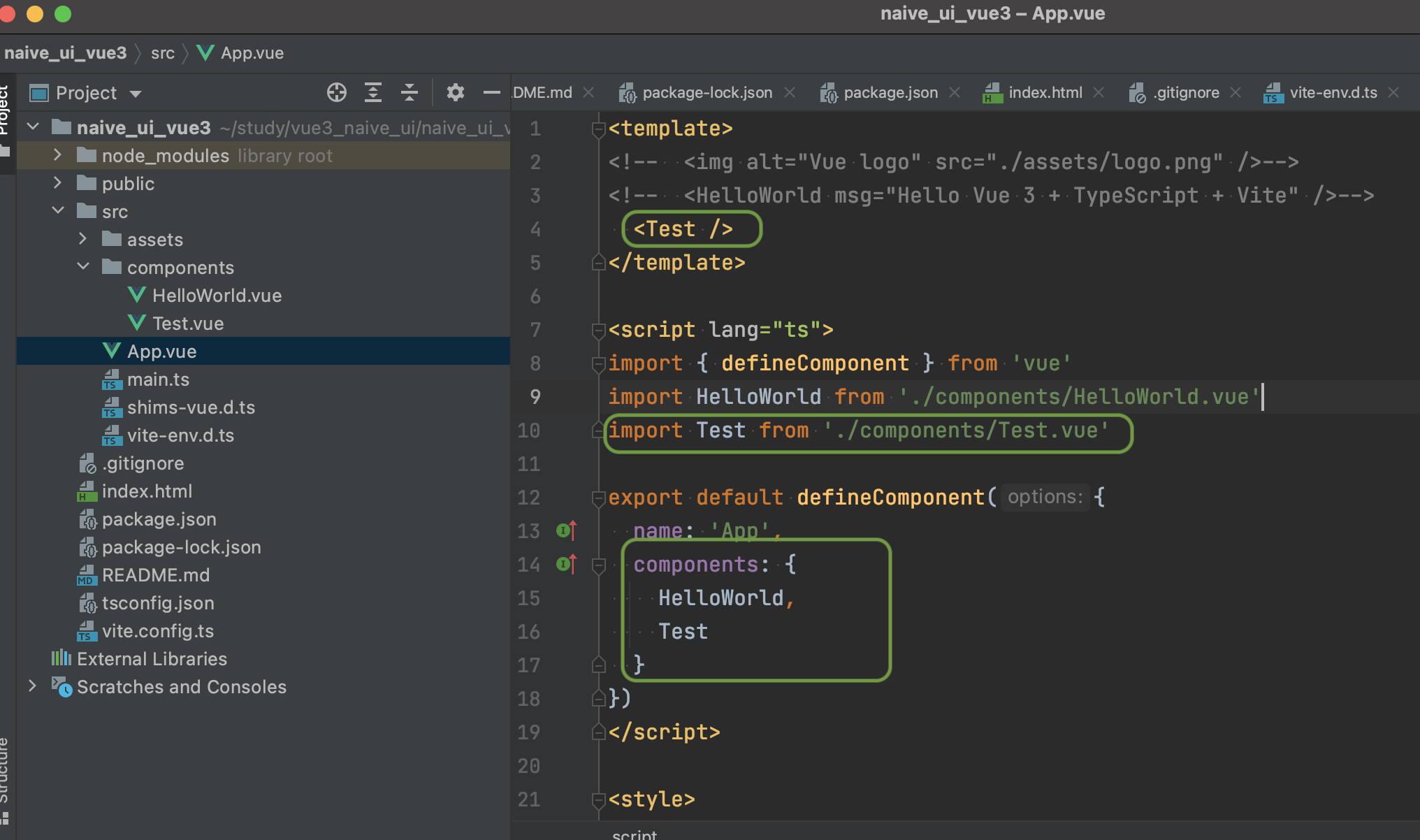Image resolution: width=1420 pixels, height=840 pixels.
Task: Toggle code fold at template tag
Action: coord(598,129)
